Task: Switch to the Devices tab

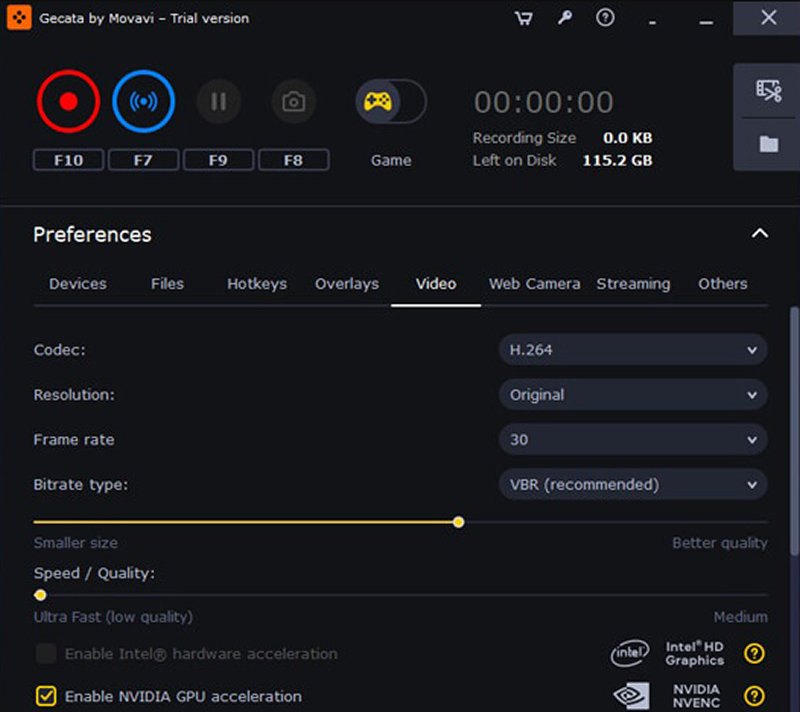Action: tap(78, 284)
